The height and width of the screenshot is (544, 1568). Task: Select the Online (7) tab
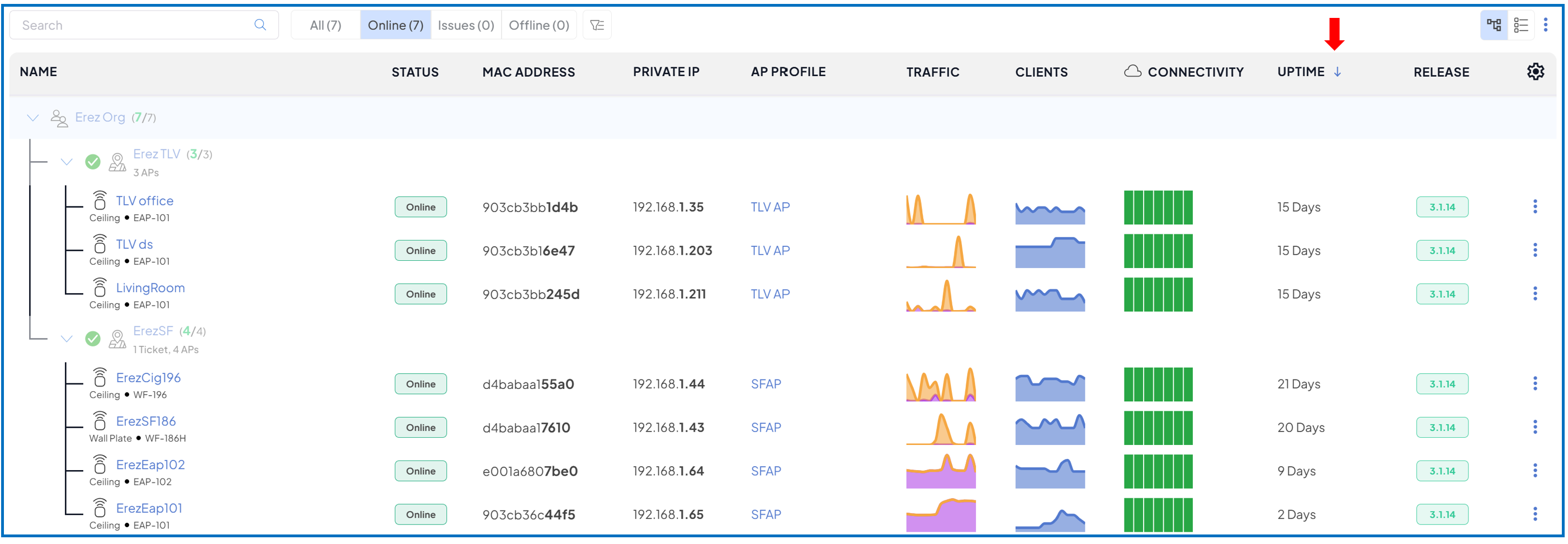pyautogui.click(x=396, y=25)
